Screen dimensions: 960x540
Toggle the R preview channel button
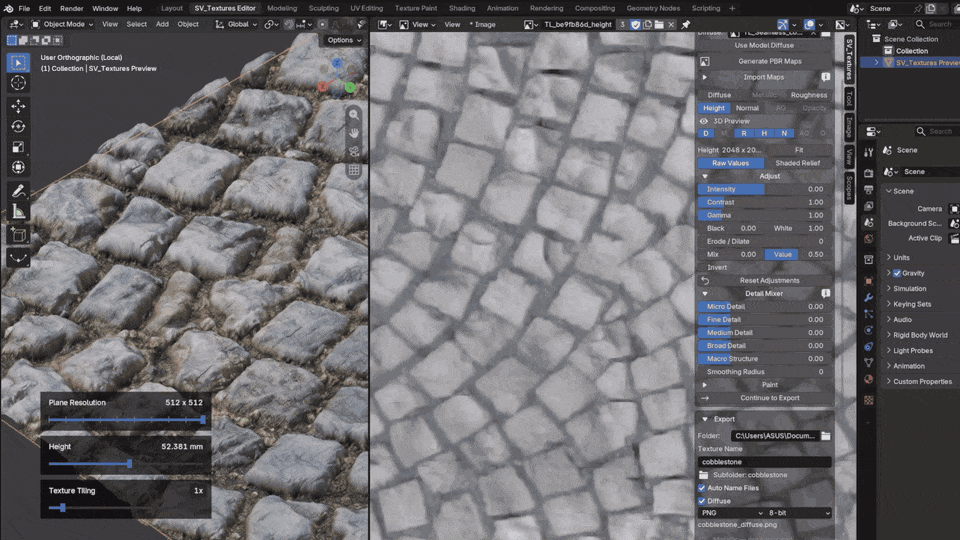tap(744, 133)
